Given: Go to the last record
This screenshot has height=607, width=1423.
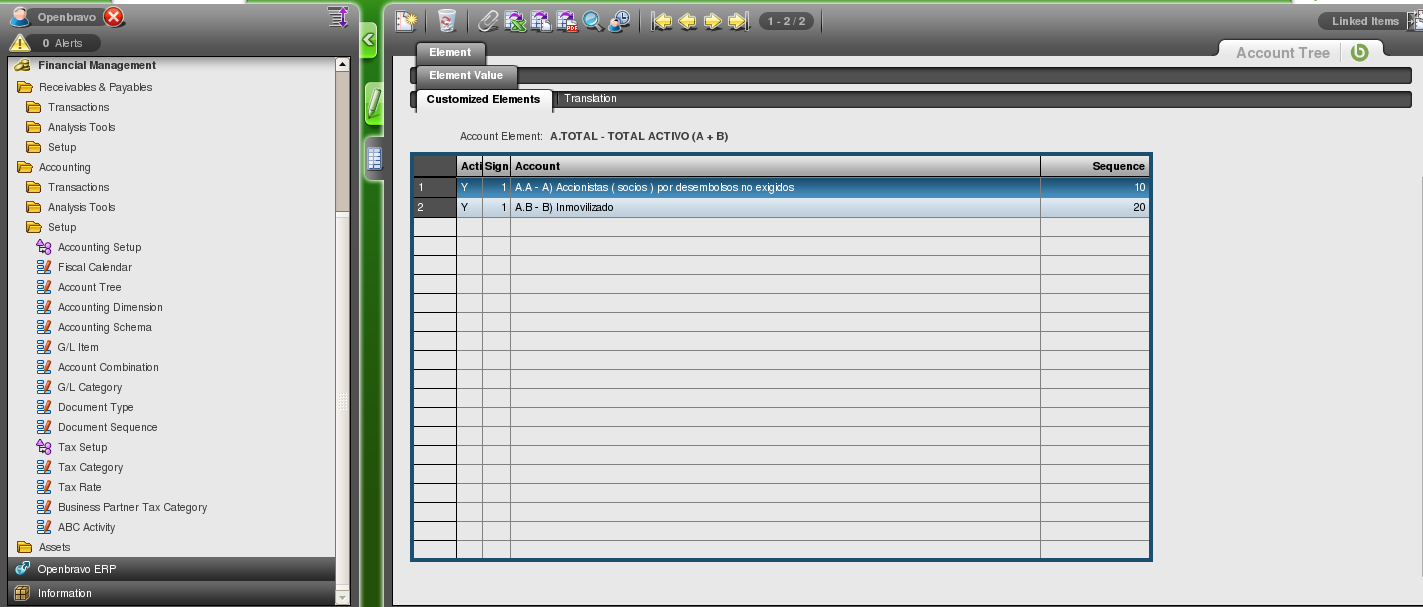Looking at the screenshot, I should [x=738, y=21].
